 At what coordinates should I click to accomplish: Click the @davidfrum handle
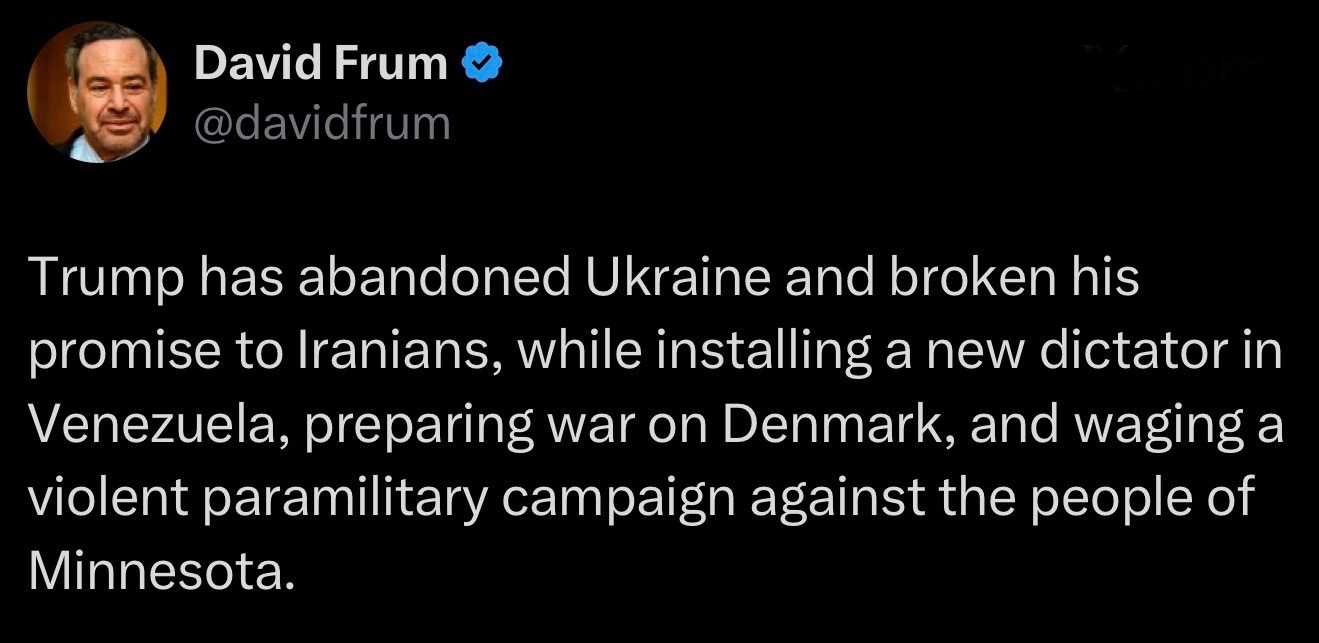tap(321, 124)
